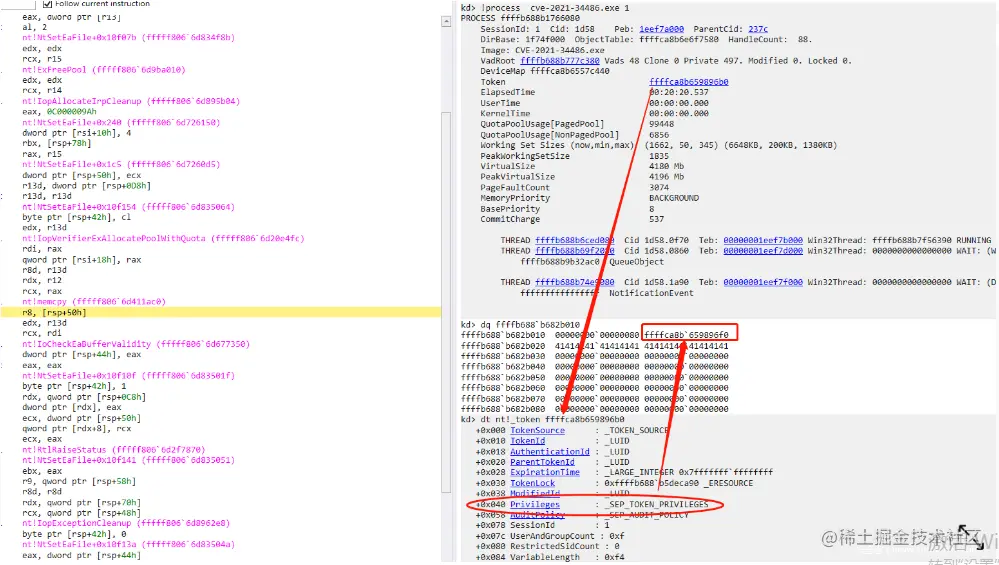
Task: Open the THREAD link ffffb688b6ced080
Action: pos(575,240)
